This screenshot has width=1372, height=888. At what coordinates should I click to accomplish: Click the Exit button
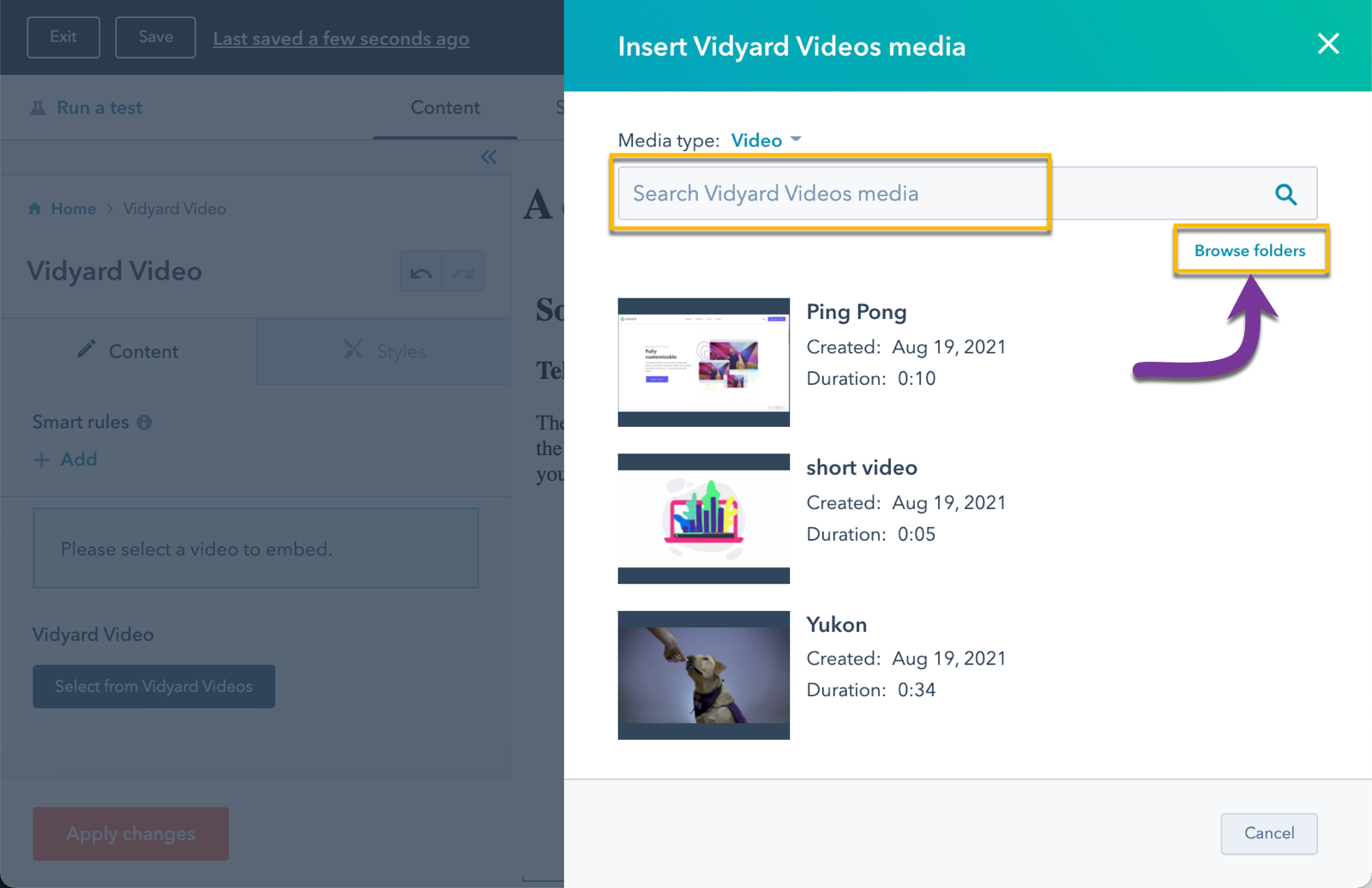point(63,37)
